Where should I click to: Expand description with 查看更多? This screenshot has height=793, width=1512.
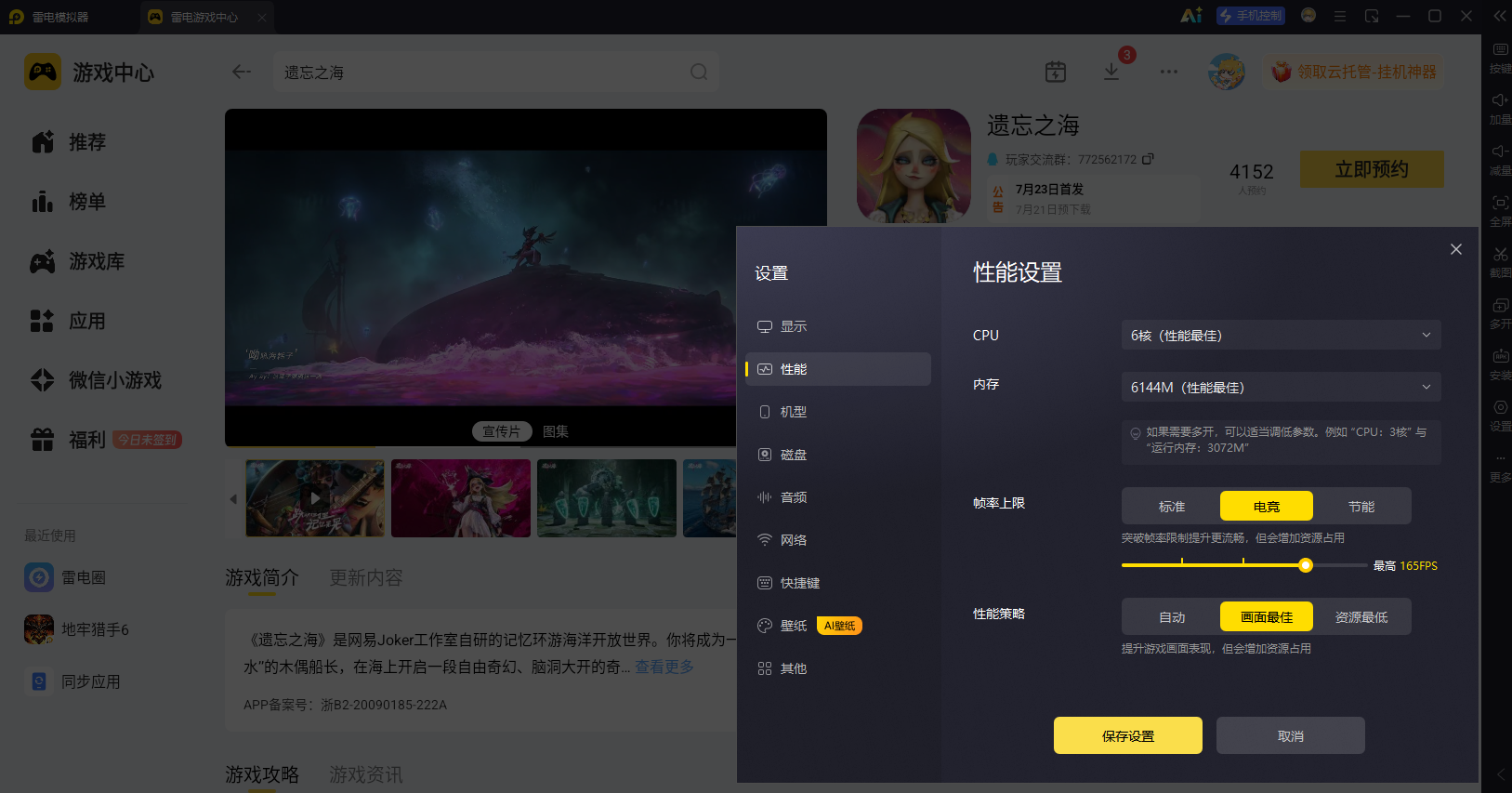click(x=664, y=667)
